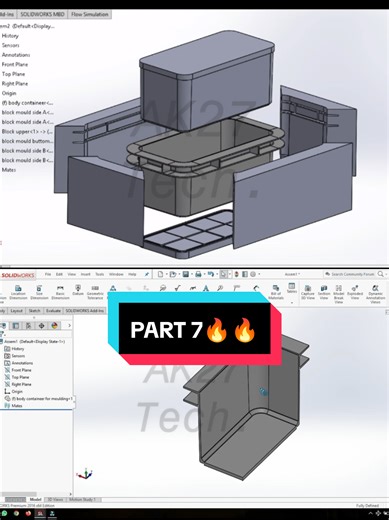The image size is (389, 520).
Task: Select Right Plane in lower tree
Action: (x=18, y=384)
